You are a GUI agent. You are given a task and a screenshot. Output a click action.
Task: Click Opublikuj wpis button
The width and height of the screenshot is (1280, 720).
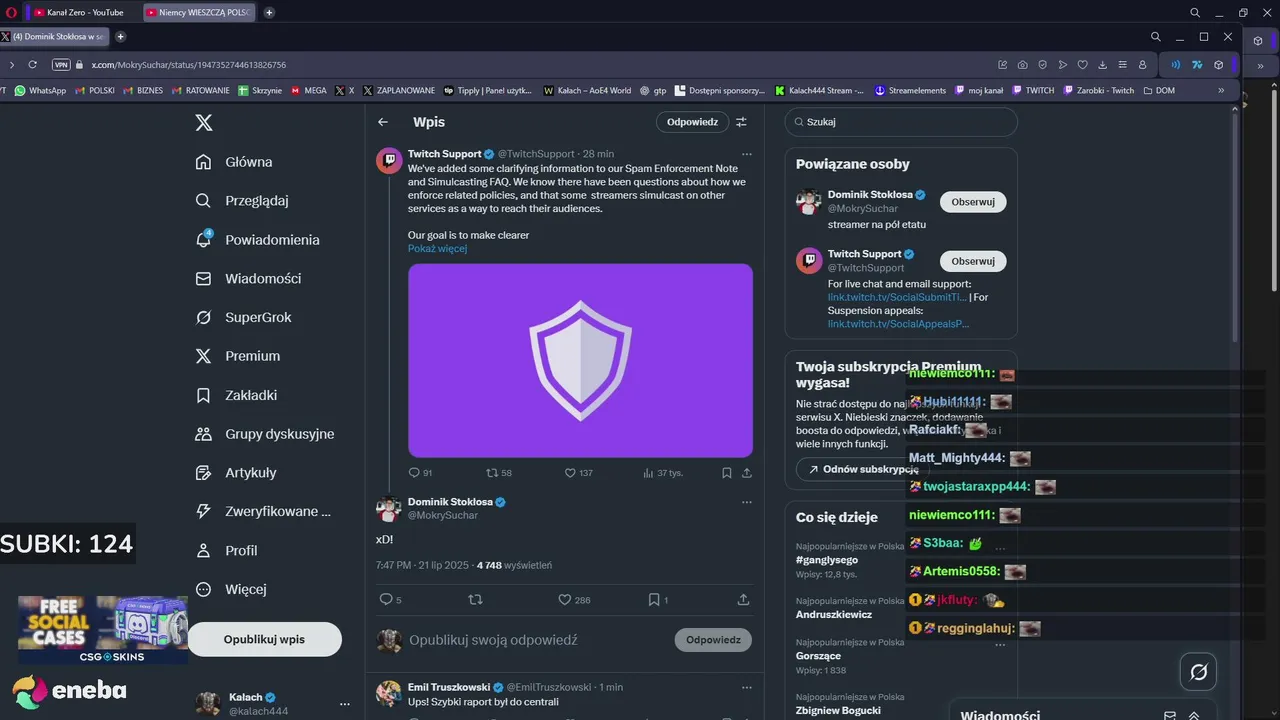(x=264, y=639)
